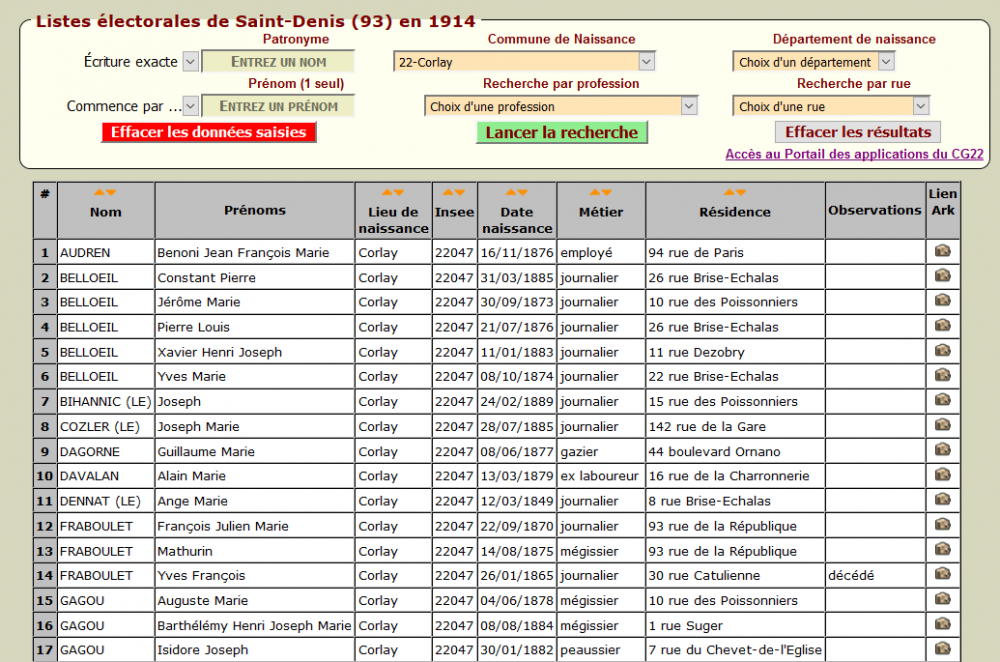
Task: Open the Écriture exacte match-type dropdown
Action: point(190,62)
